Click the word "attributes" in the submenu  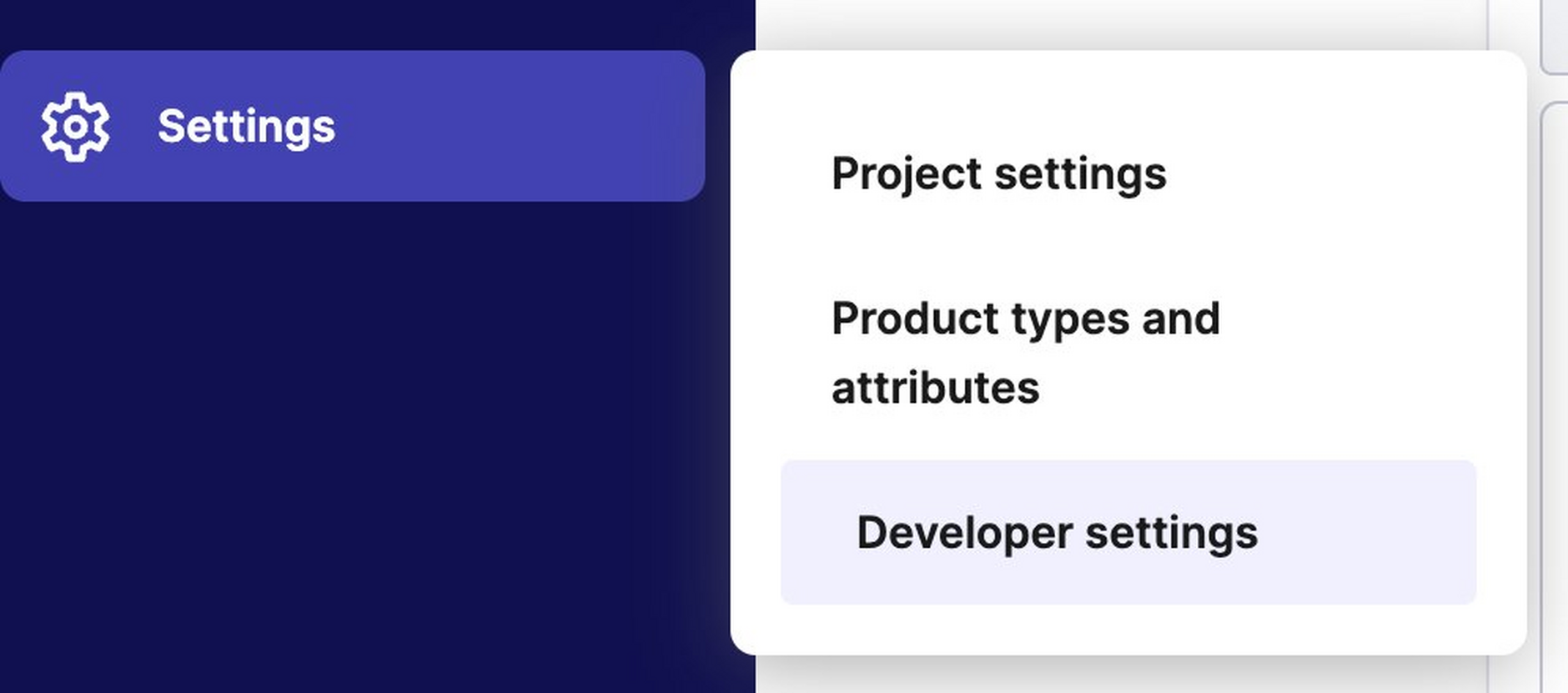coord(935,388)
